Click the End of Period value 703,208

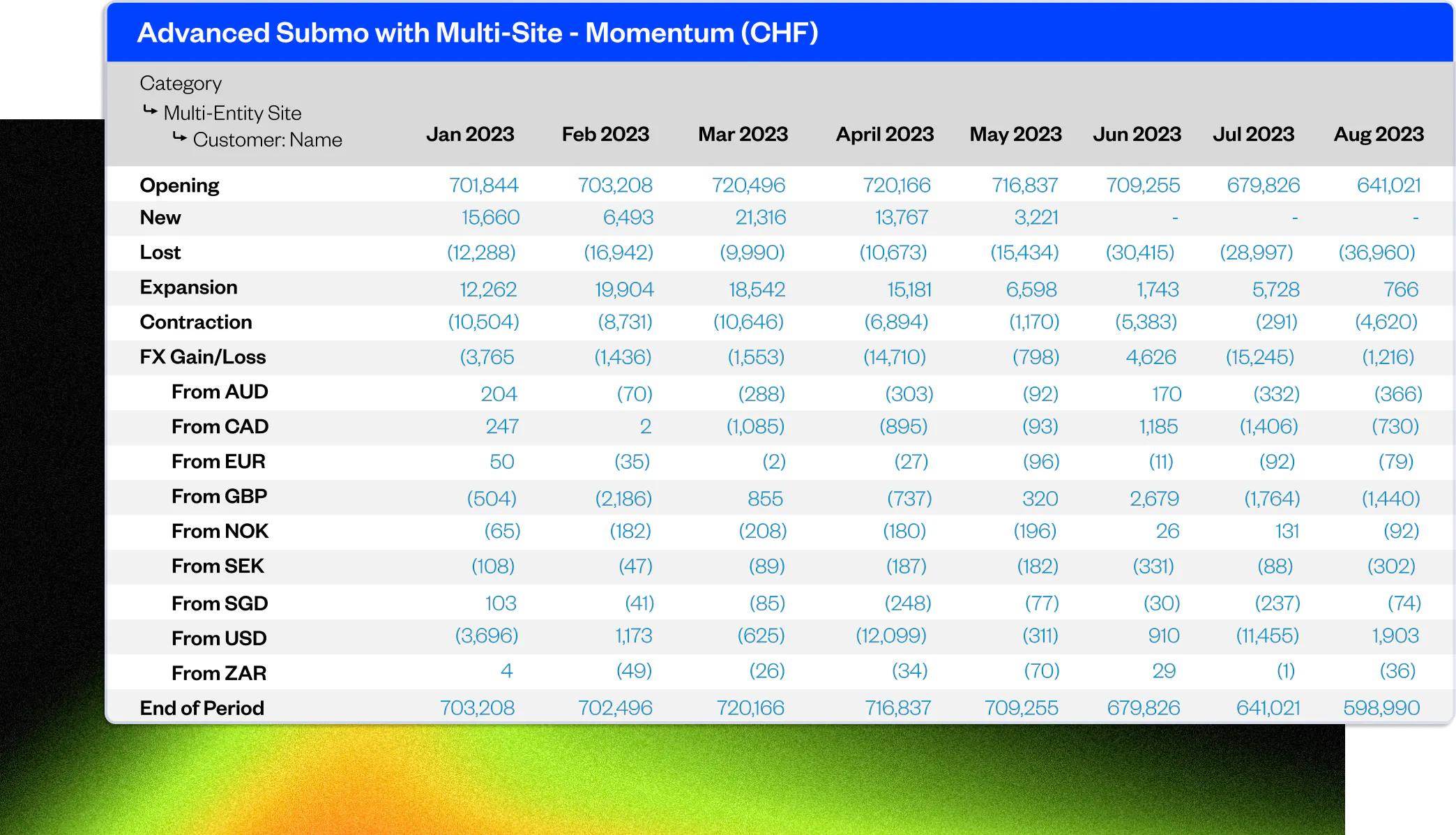(x=477, y=708)
